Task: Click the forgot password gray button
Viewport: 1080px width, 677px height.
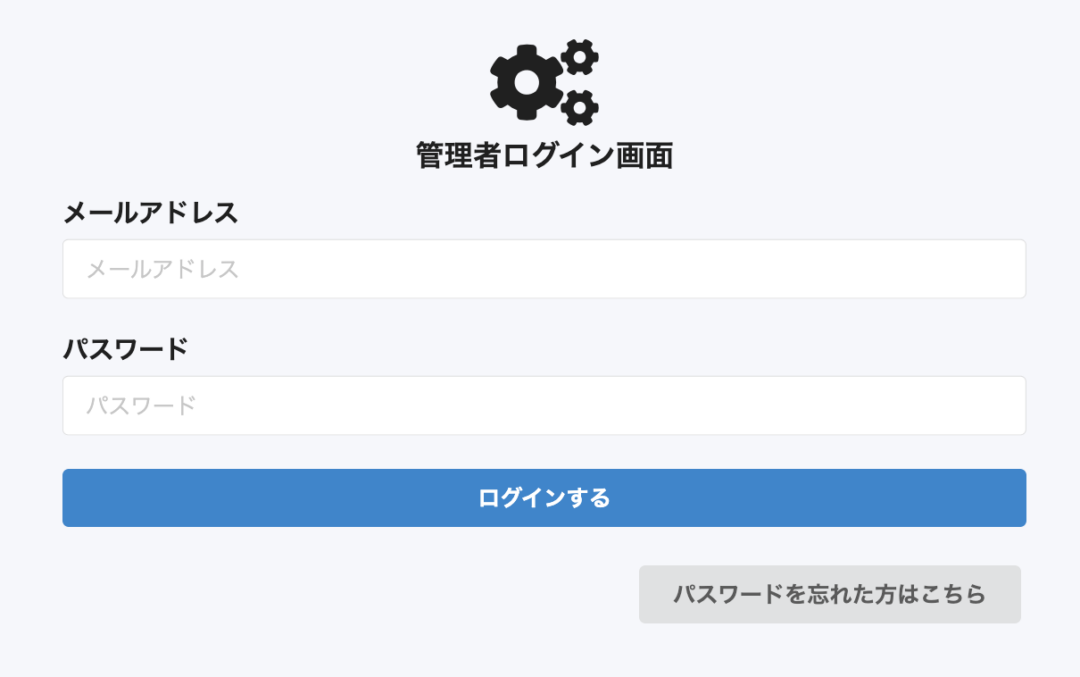Action: coord(831,593)
